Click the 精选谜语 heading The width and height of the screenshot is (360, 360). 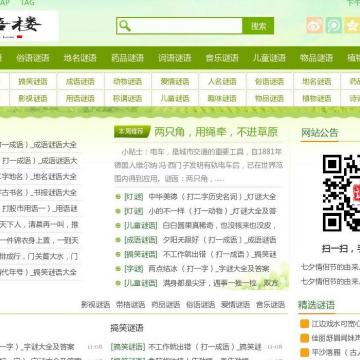click(316, 305)
